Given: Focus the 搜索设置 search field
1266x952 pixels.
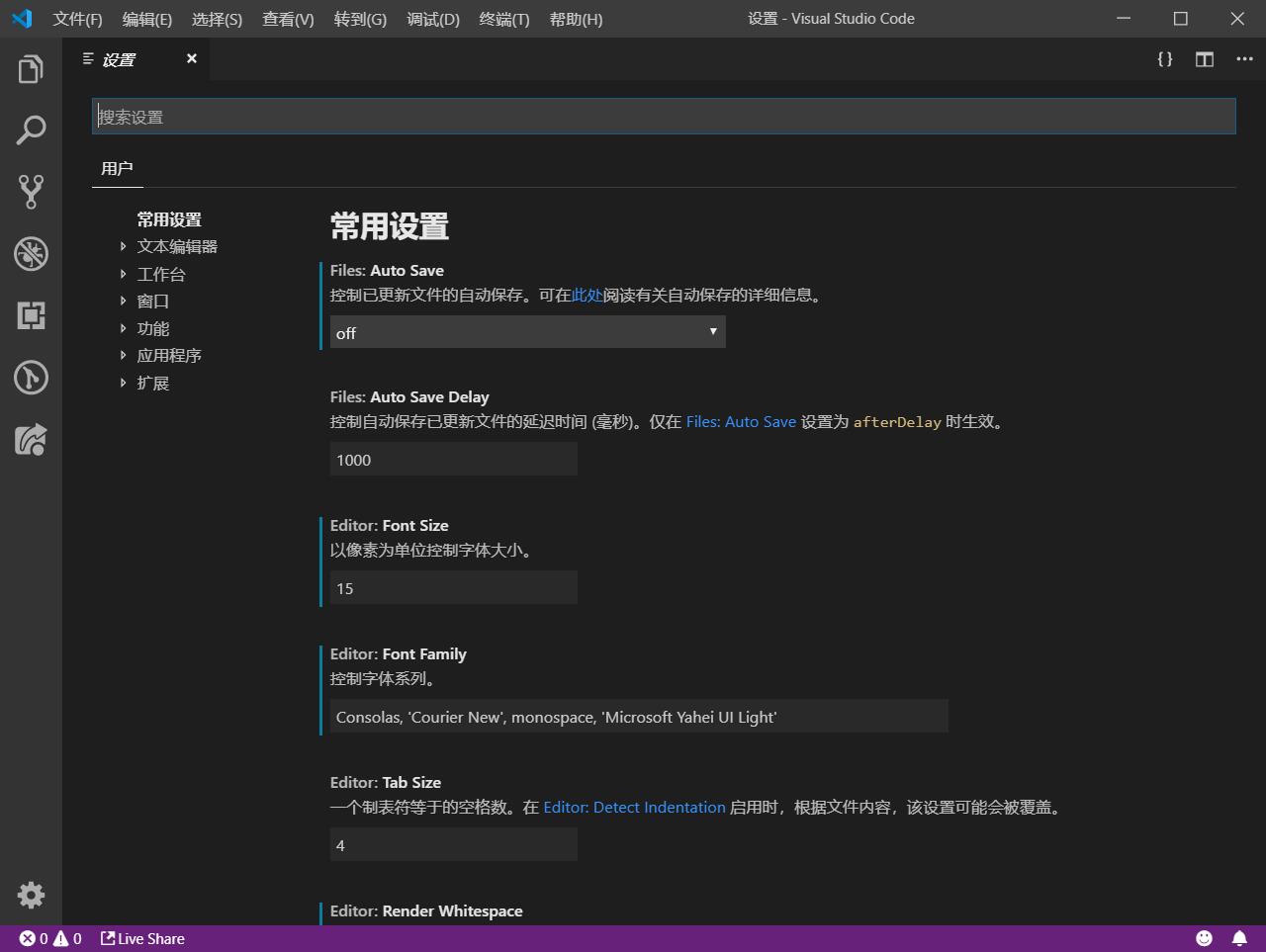Looking at the screenshot, I should (x=664, y=117).
